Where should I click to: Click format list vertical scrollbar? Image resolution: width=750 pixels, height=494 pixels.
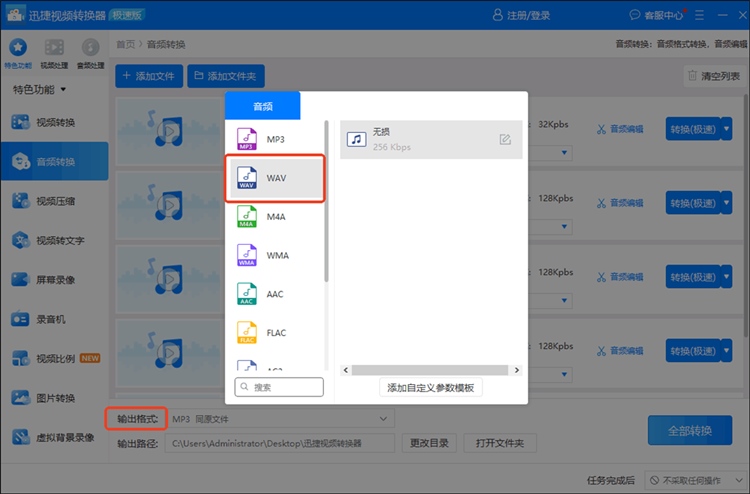(326, 201)
